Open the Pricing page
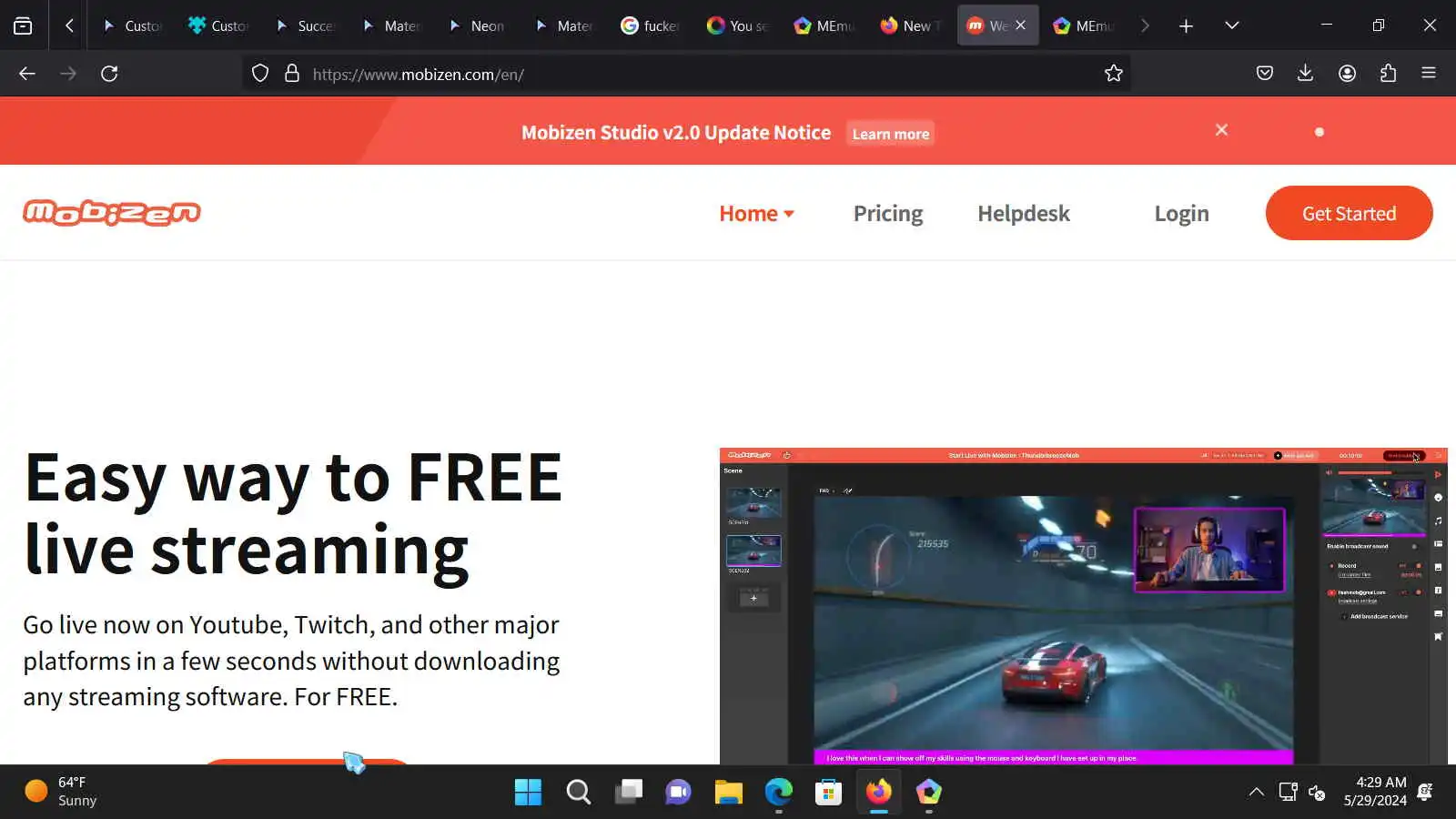This screenshot has width=1456, height=819. click(888, 214)
